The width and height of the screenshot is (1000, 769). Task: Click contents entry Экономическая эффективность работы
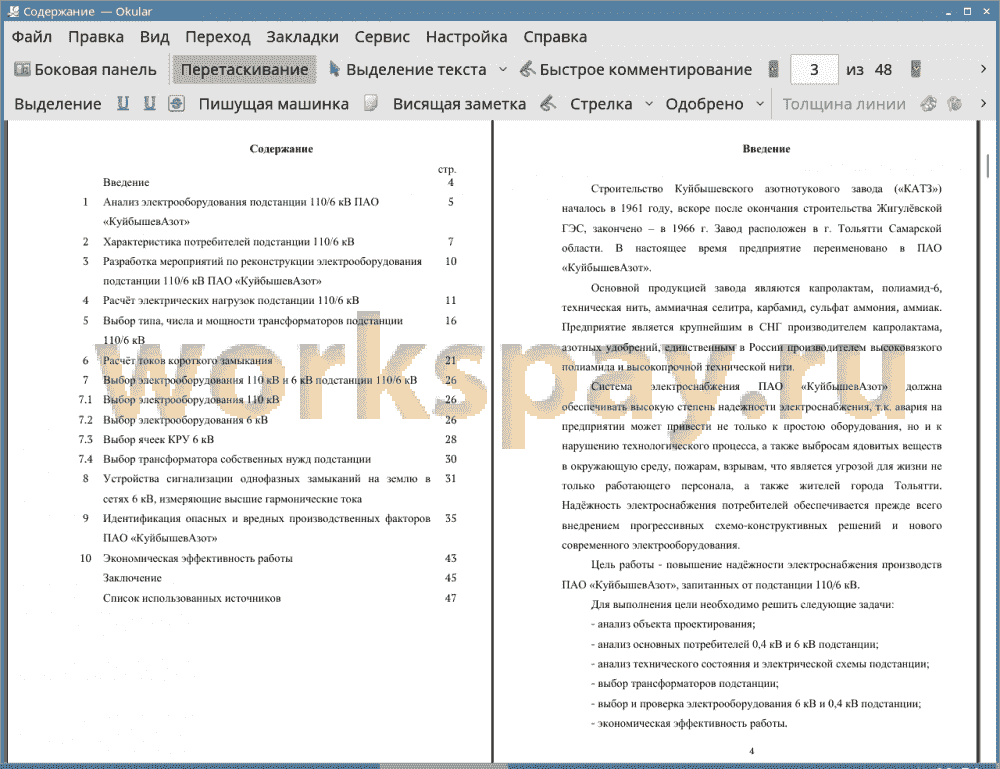coord(198,559)
